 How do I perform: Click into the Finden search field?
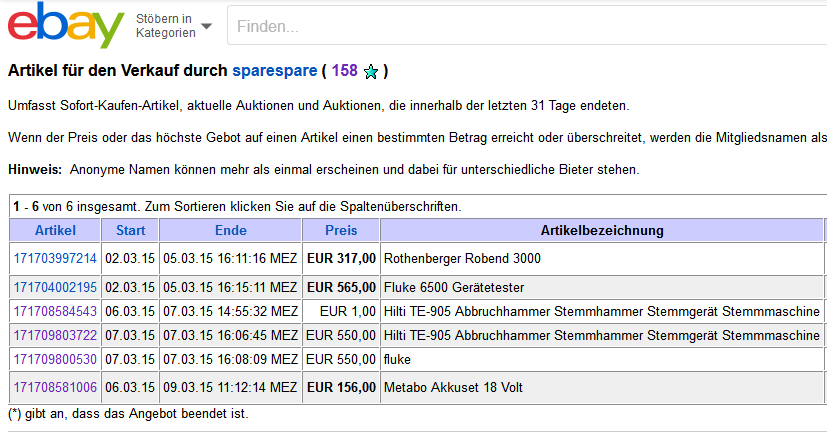click(x=526, y=26)
